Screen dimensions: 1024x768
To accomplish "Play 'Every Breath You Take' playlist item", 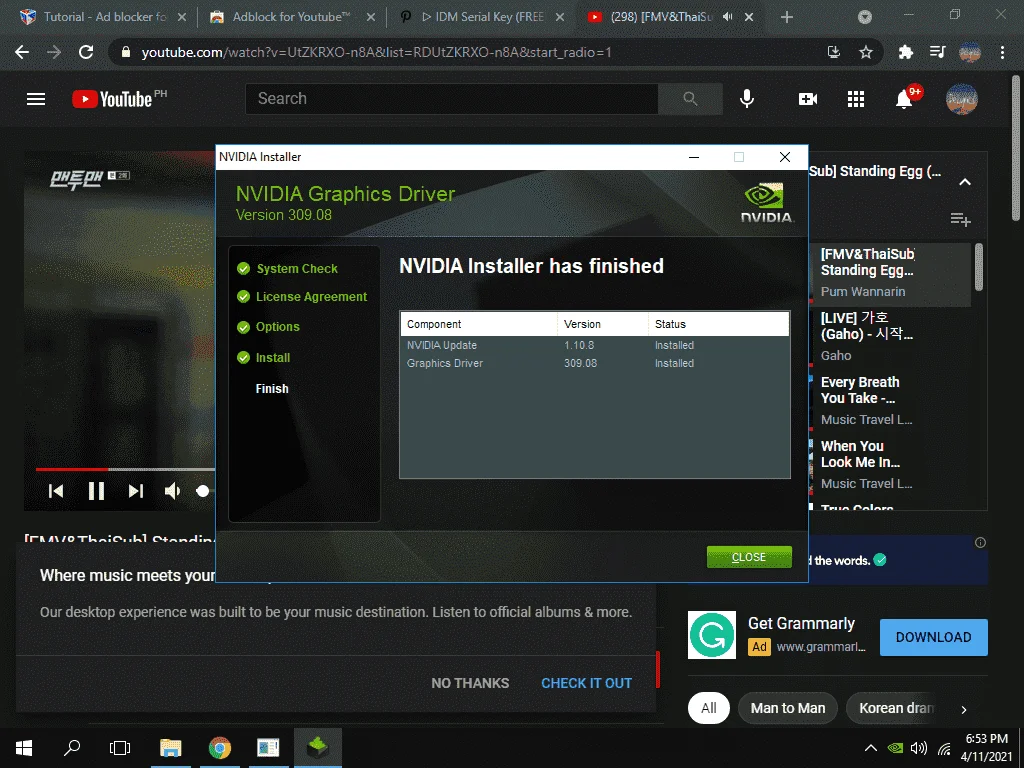I will [891, 400].
